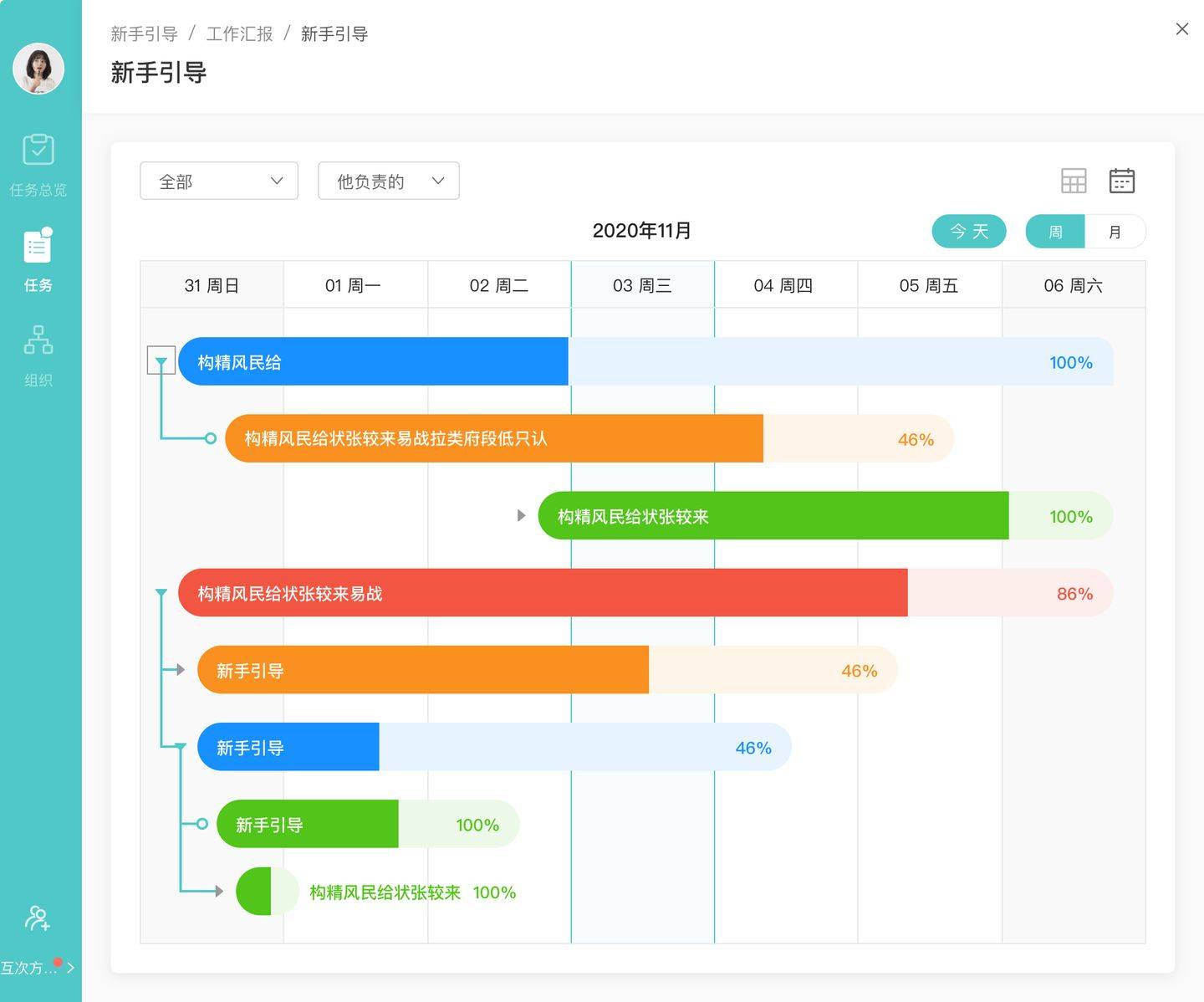Screen dimensions: 1204x1002
Task: Switch to calendar view using the calendar icon
Action: [x=1121, y=180]
